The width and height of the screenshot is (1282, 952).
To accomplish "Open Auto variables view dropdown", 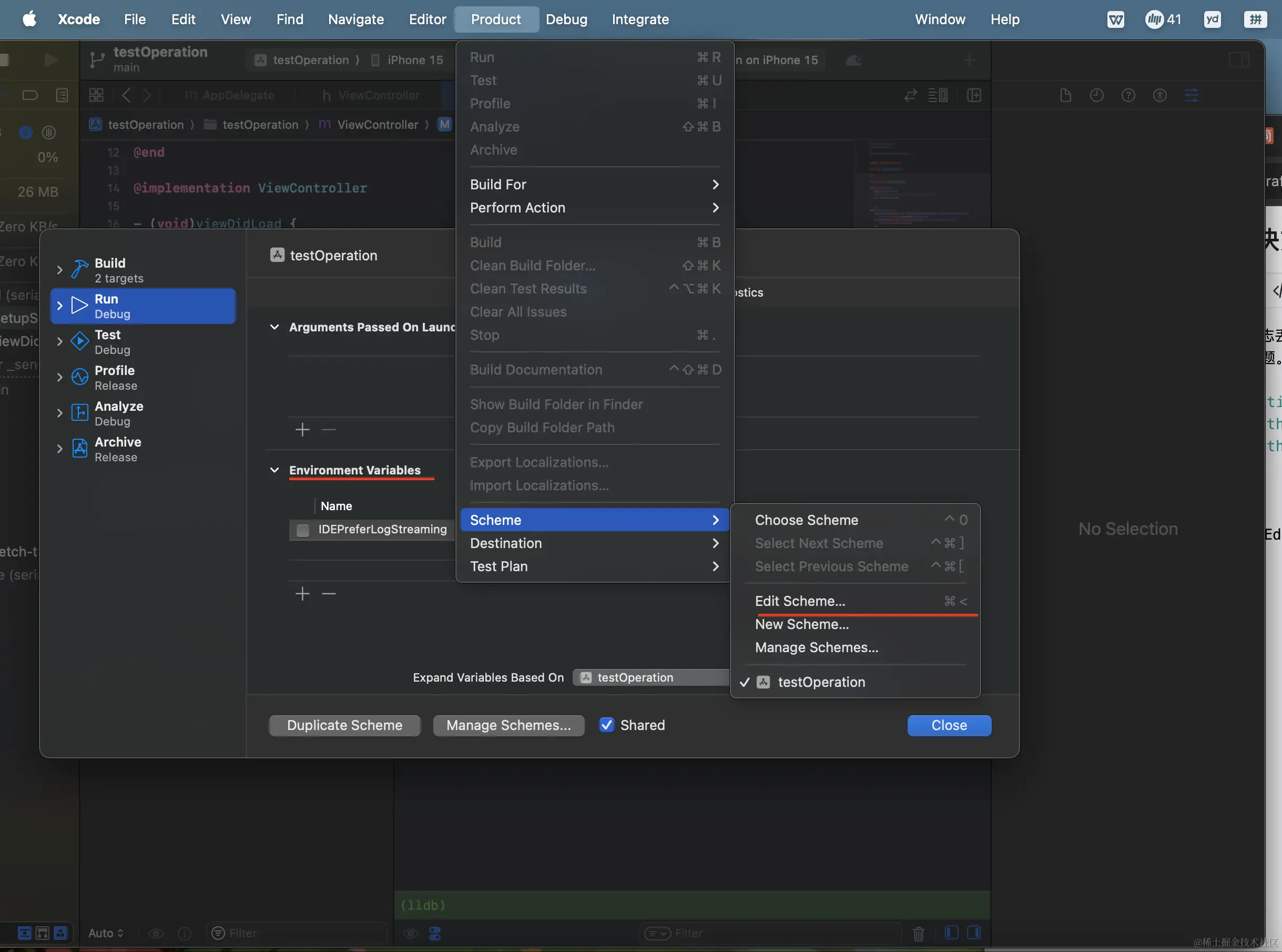I will pos(106,933).
